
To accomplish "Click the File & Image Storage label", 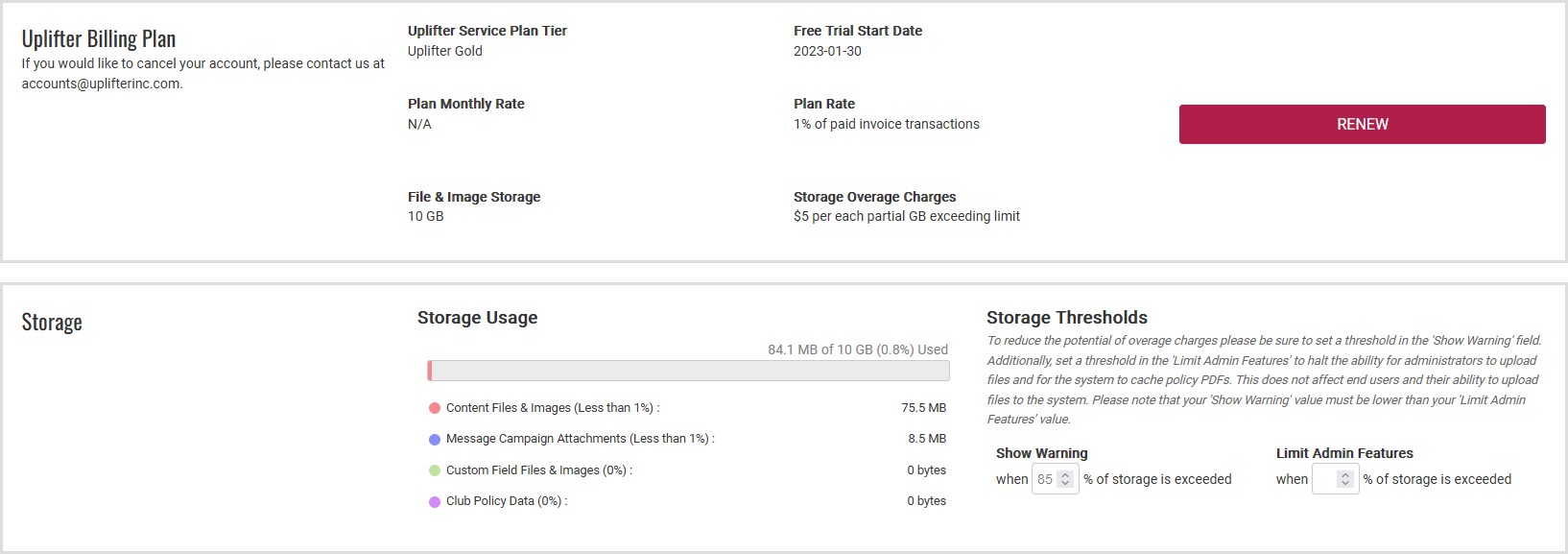I will click(x=474, y=197).
